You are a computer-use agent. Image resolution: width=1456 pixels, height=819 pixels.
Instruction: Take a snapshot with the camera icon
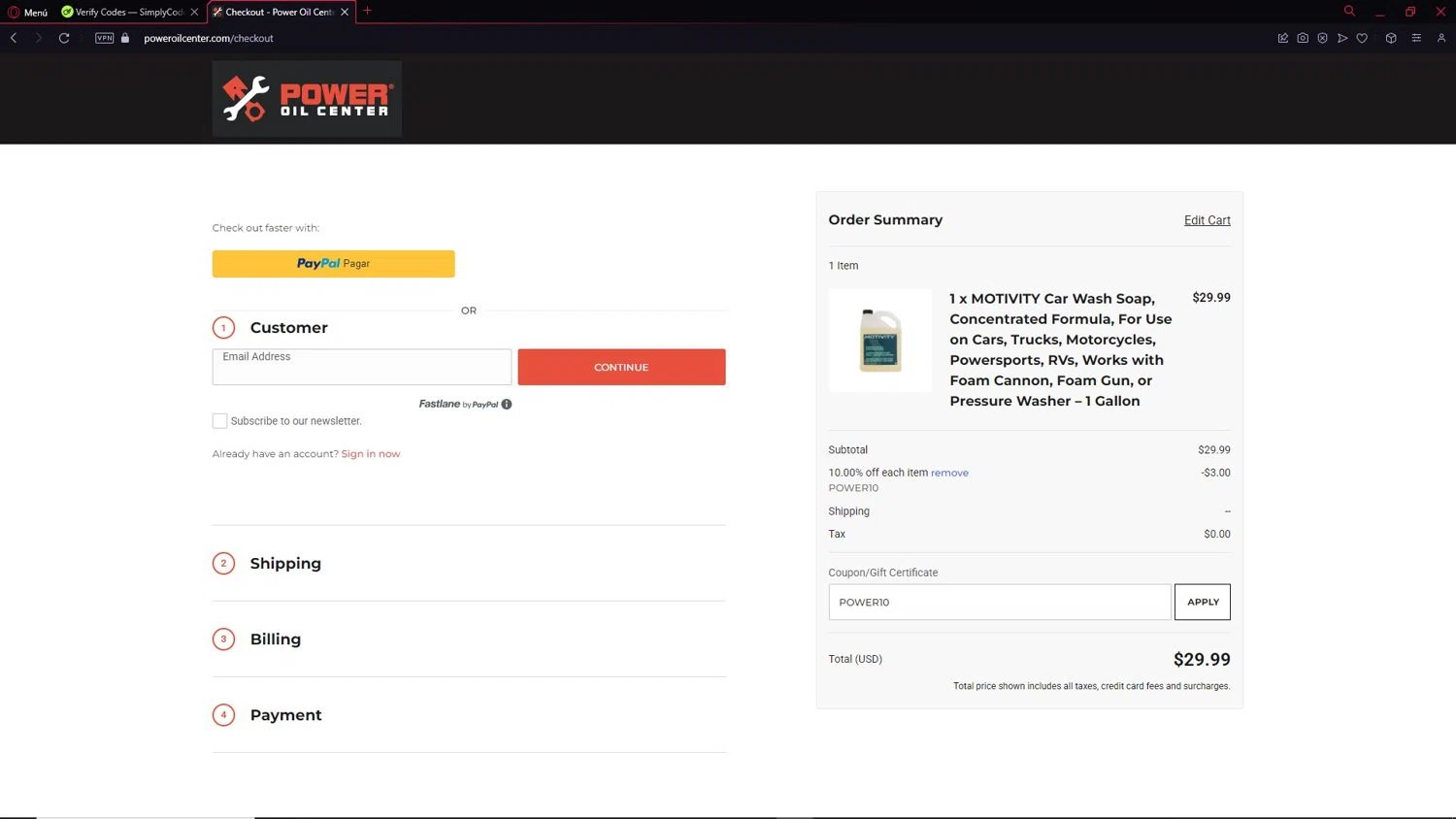(x=1303, y=38)
